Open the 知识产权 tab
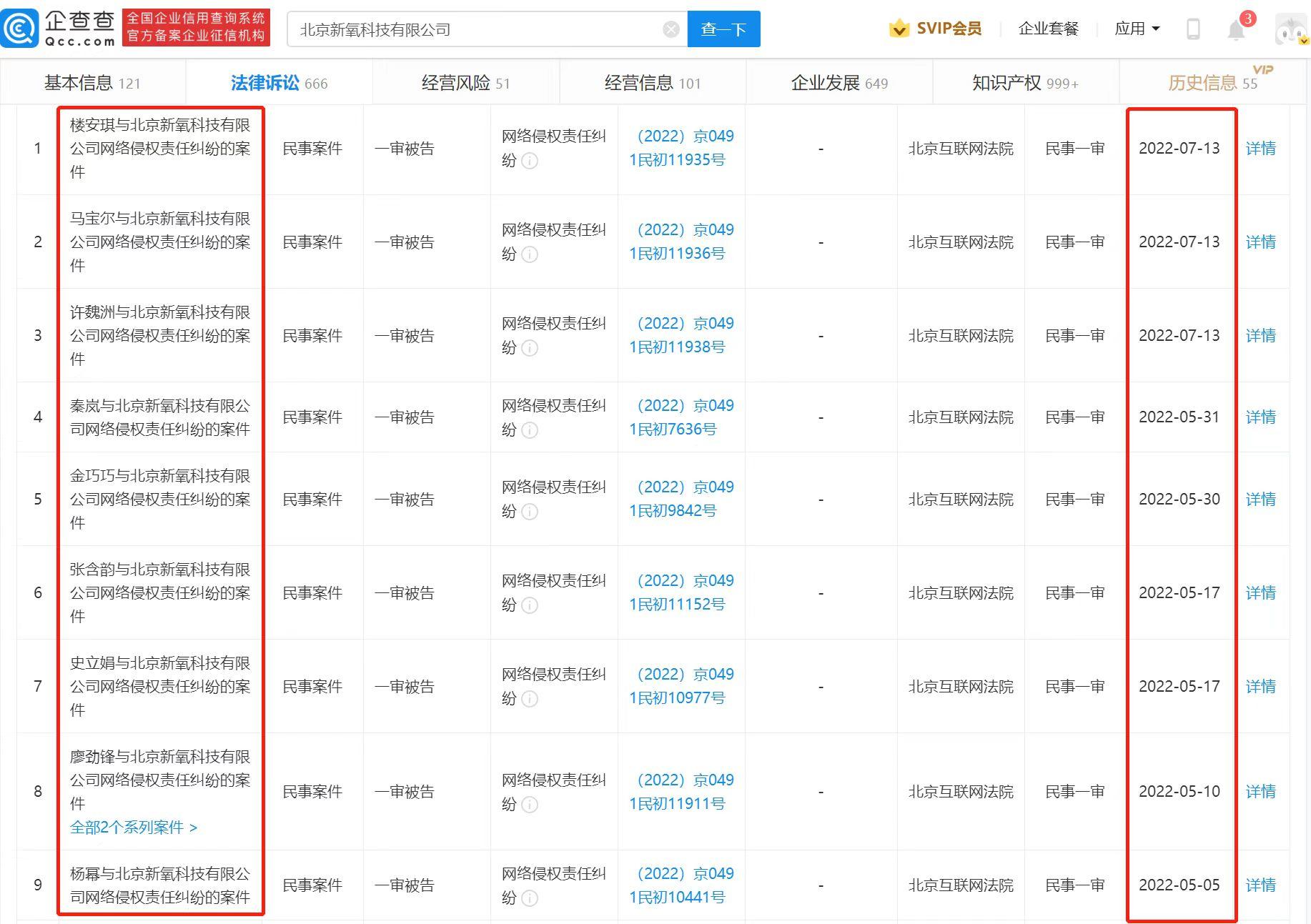The height and width of the screenshot is (924, 1311). point(1024,83)
